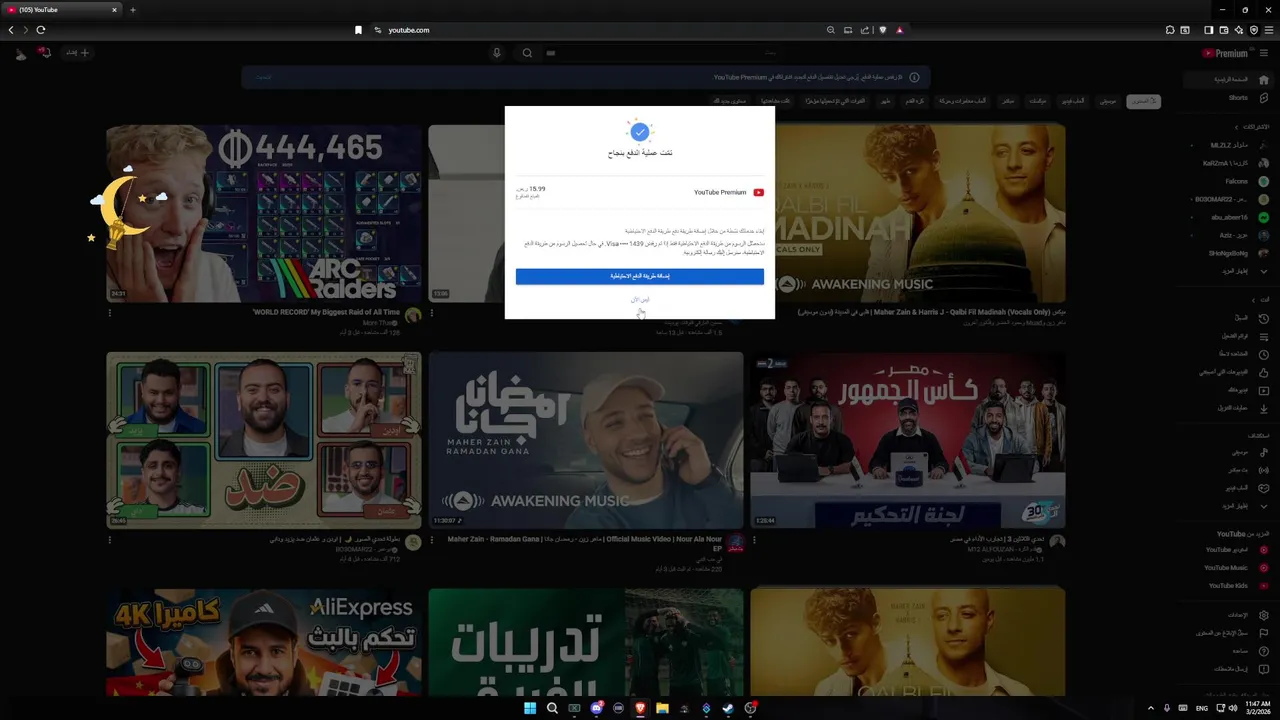Show hidden system tray icons
Image resolution: width=1280 pixels, height=720 pixels.
coord(1150,708)
